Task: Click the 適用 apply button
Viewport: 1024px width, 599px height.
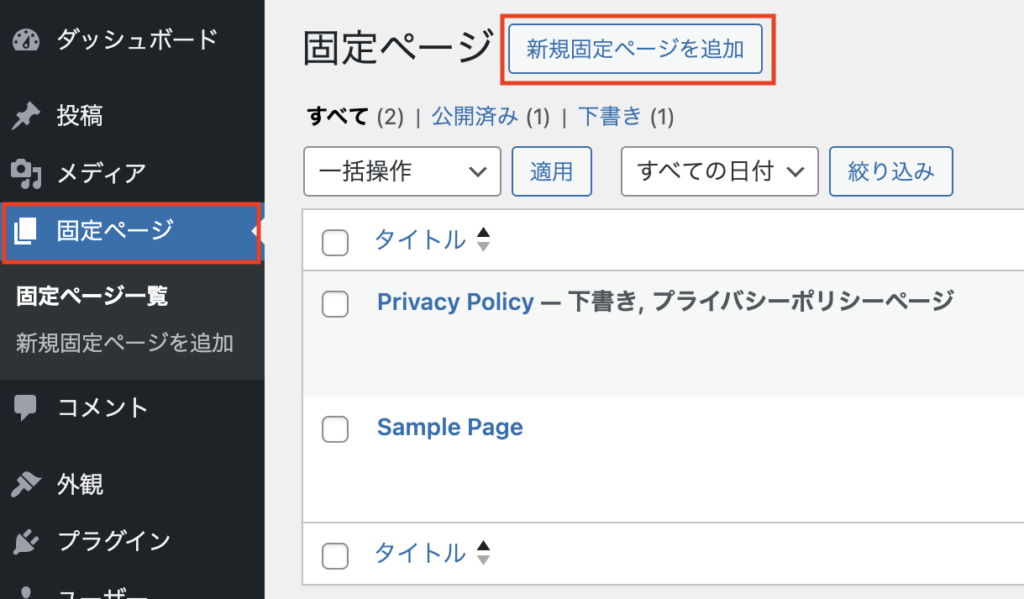Action: (551, 172)
